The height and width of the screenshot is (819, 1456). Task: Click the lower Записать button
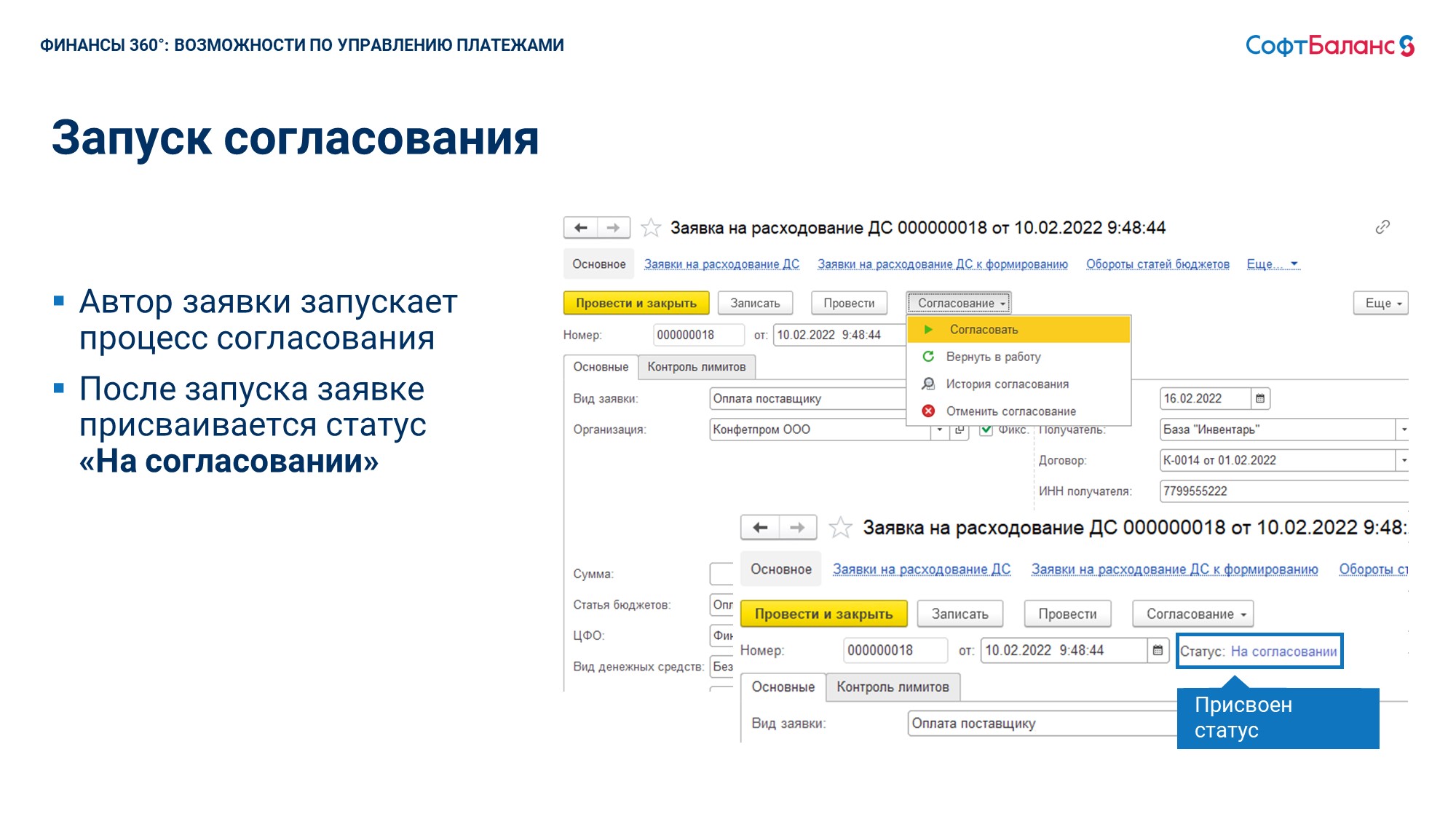pos(960,614)
